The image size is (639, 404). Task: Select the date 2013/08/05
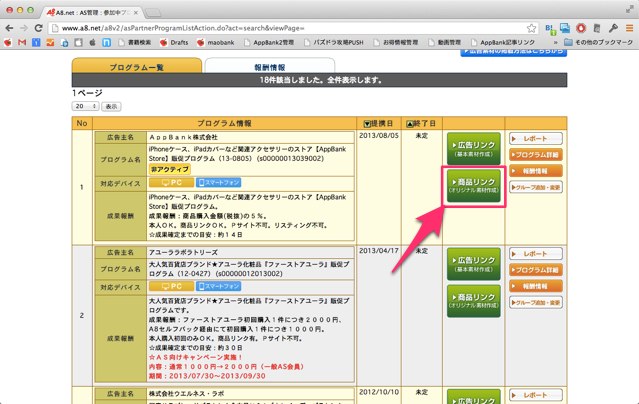[x=379, y=136]
